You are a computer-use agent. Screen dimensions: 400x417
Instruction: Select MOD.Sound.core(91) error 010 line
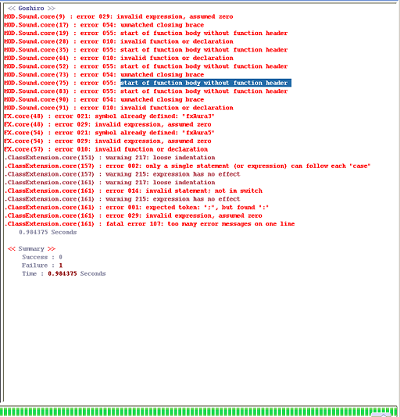[119, 108]
